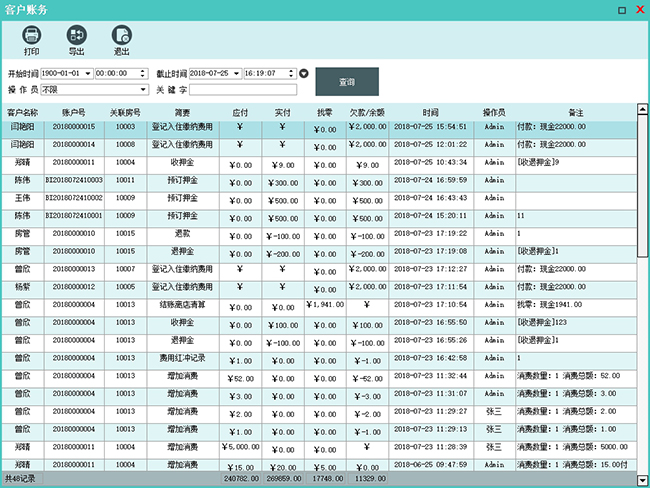Click the 导出 (Export) toolbar icon
The height and width of the screenshot is (488, 650).
(x=76, y=38)
